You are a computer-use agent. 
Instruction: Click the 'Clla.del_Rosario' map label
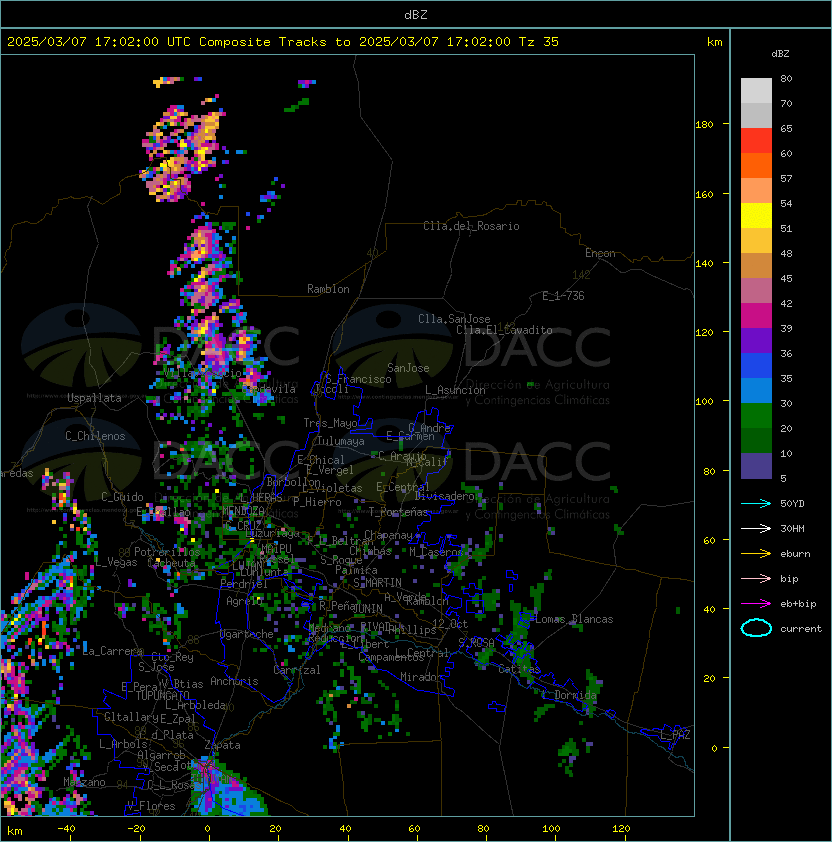point(471,226)
